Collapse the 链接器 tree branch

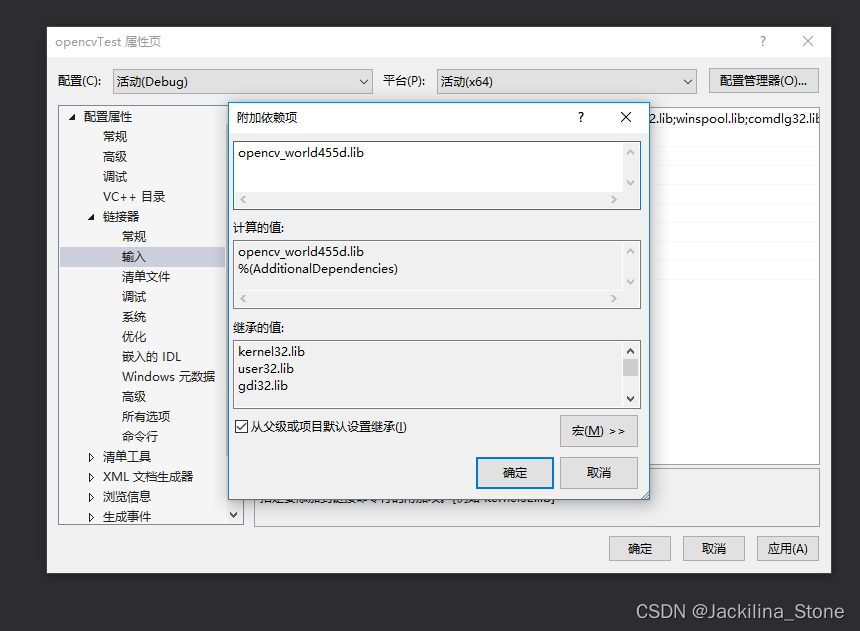pyautogui.click(x=90, y=216)
